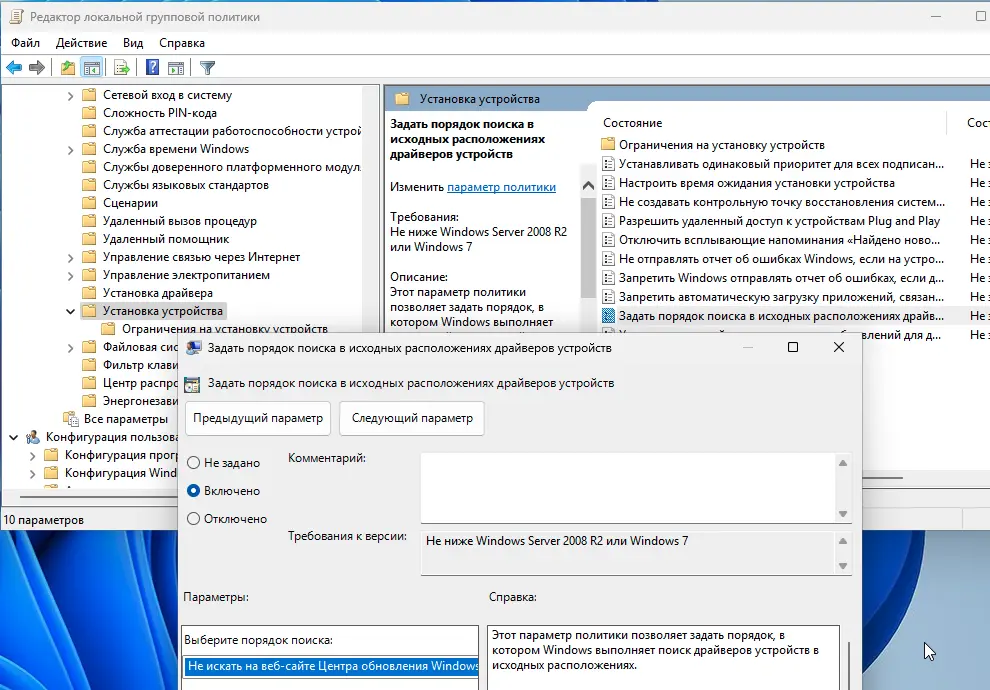Select Запретить Windows отправлять отчет policy
The image size is (990, 690).
click(782, 278)
